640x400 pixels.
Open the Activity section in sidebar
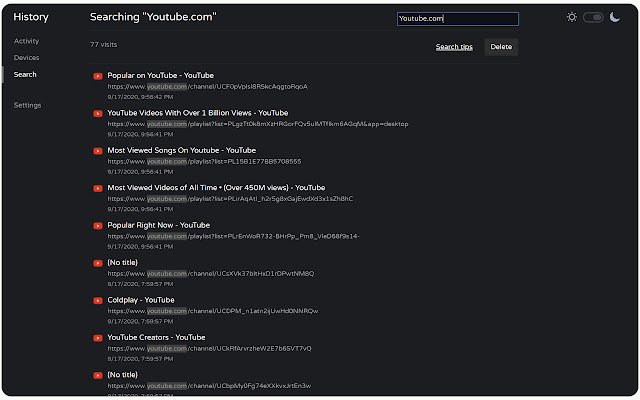click(26, 41)
